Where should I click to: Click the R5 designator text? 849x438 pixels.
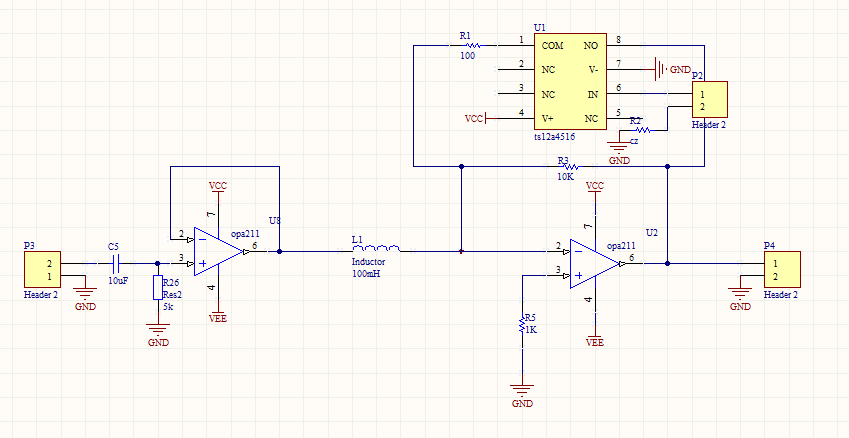click(530, 318)
